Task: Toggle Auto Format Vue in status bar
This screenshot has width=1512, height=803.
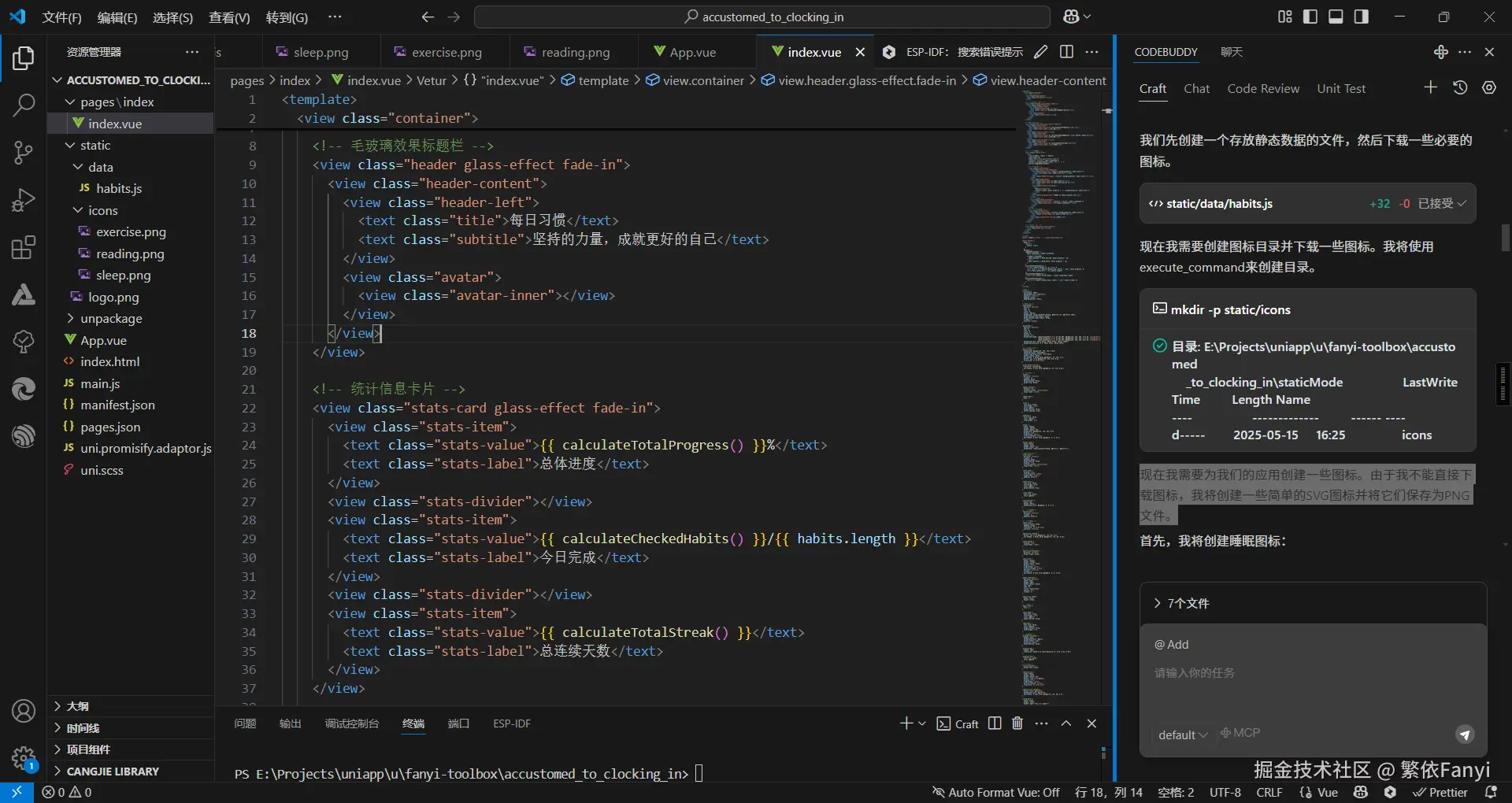Action: click(996, 792)
